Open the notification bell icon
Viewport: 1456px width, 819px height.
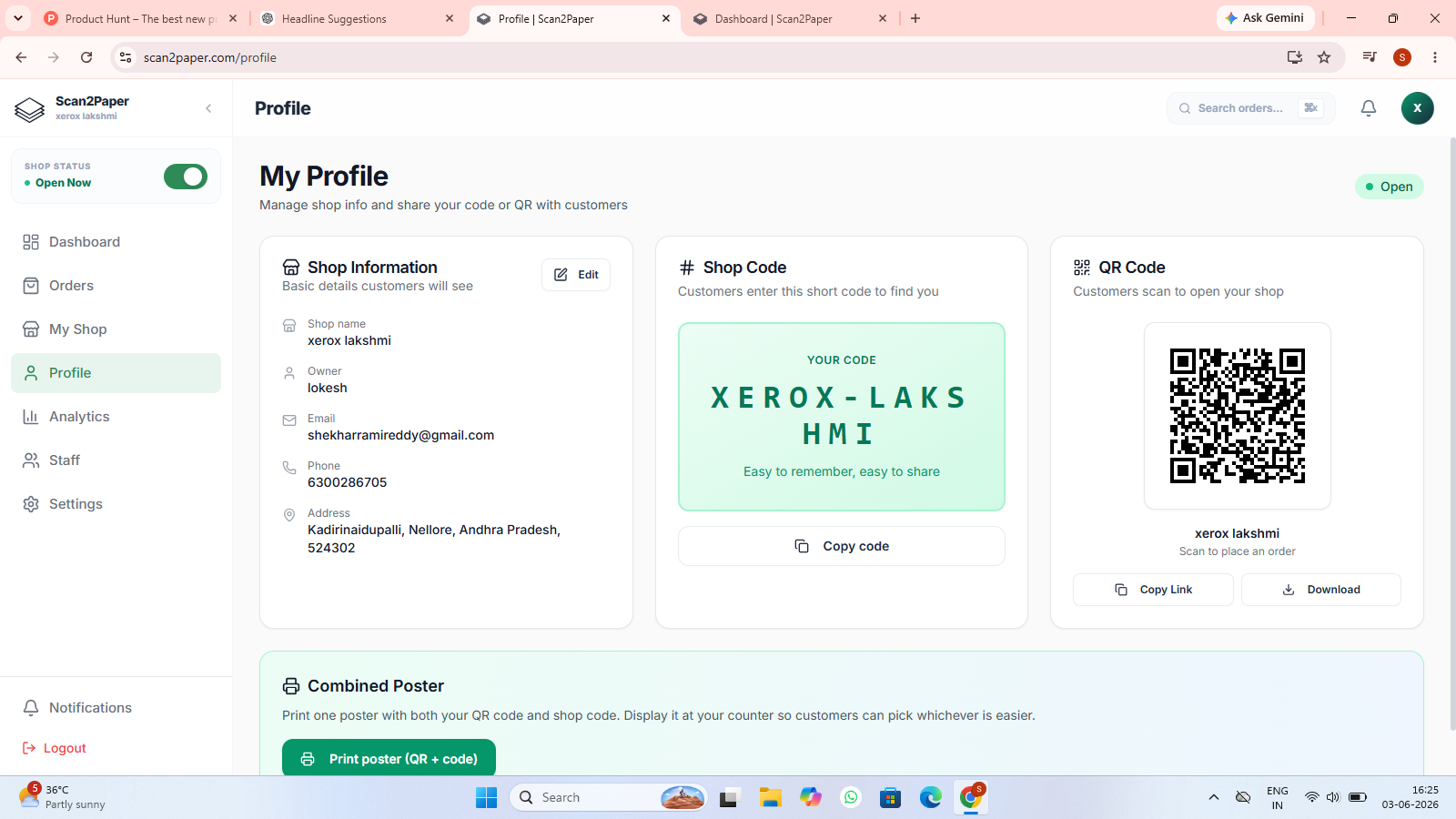(1369, 108)
